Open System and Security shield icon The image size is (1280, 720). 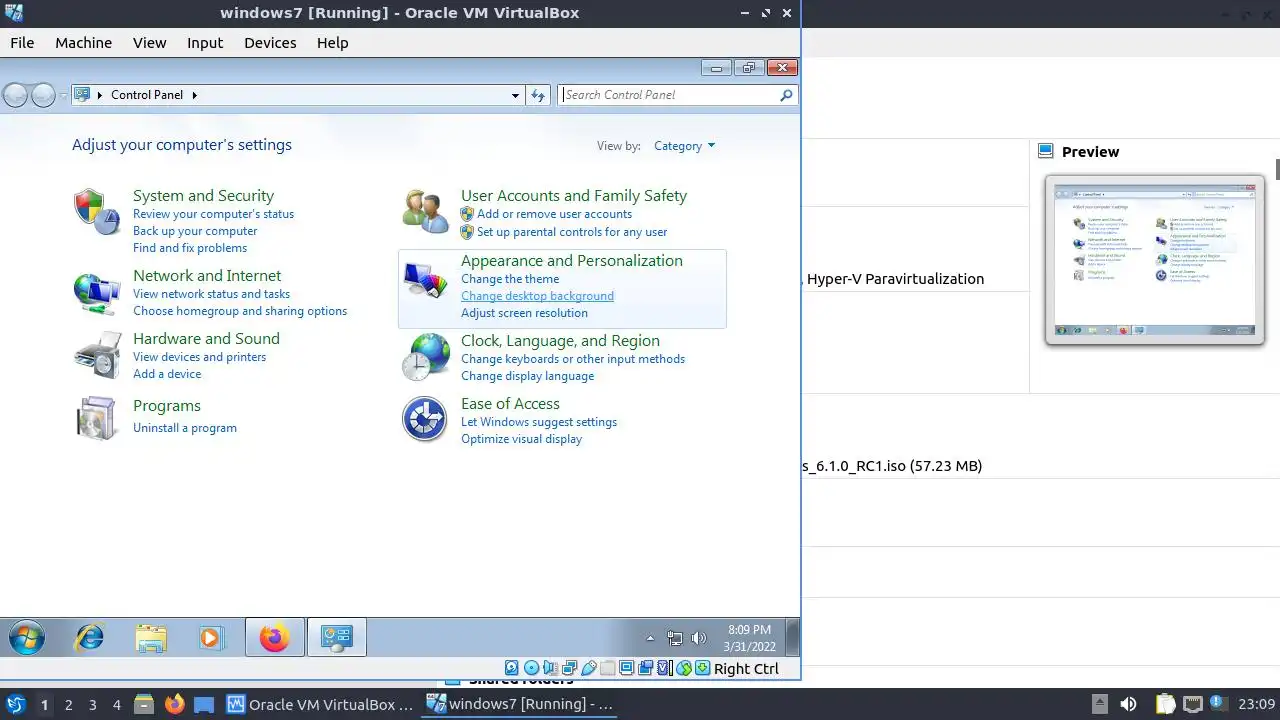click(x=97, y=211)
